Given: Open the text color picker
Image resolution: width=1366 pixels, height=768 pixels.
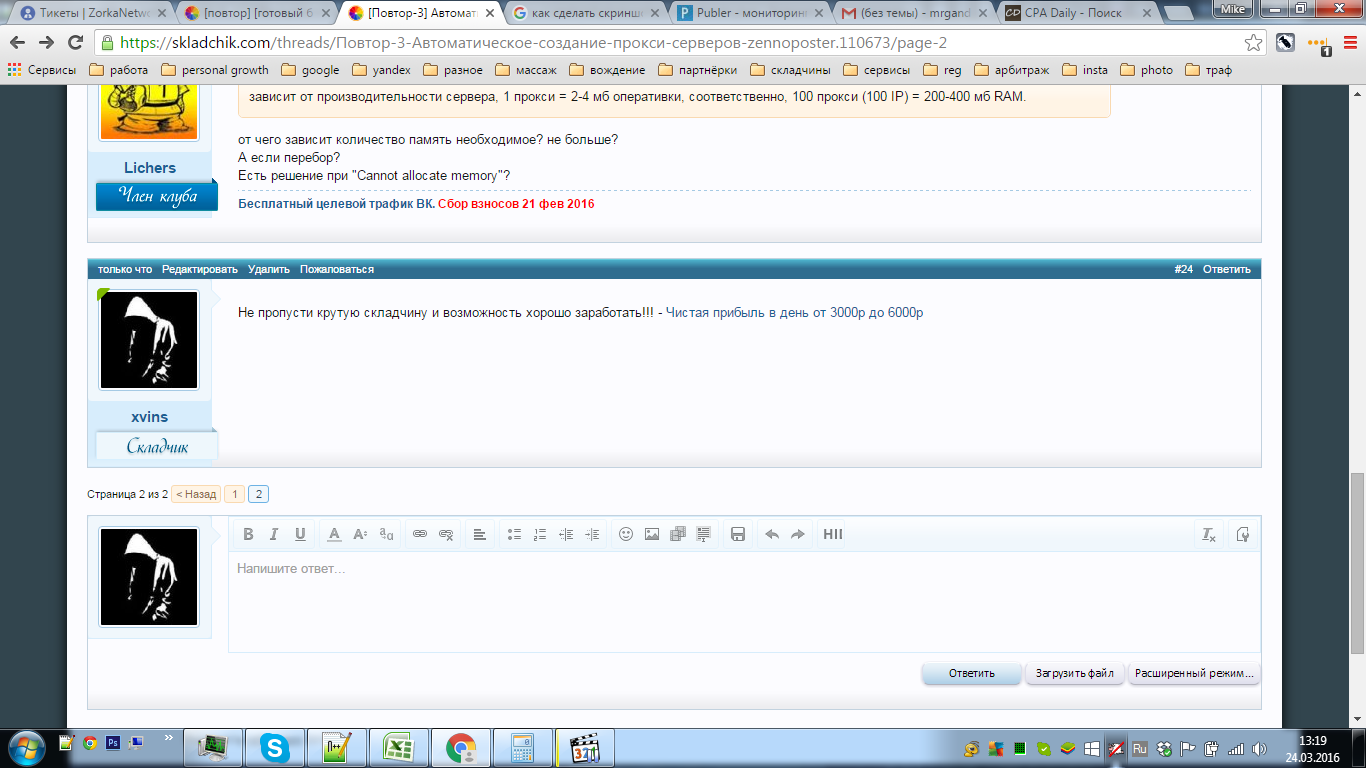Looking at the screenshot, I should tap(335, 534).
